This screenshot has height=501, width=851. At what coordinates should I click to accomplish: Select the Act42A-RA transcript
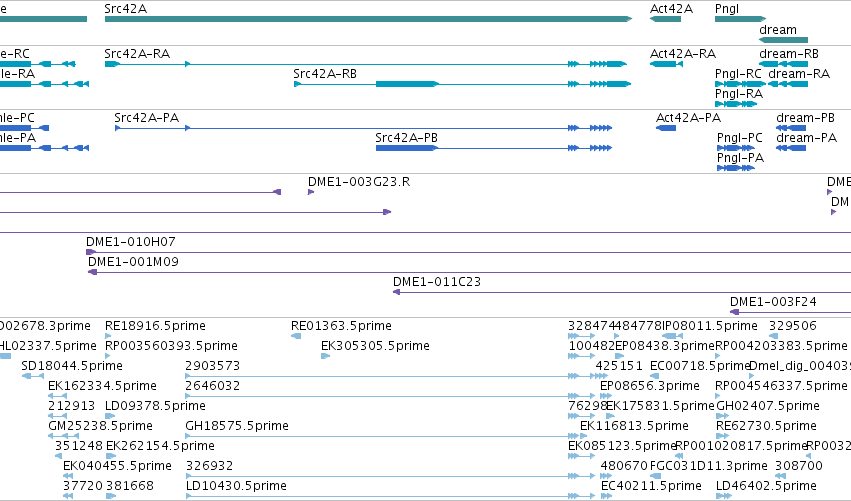tap(666, 64)
